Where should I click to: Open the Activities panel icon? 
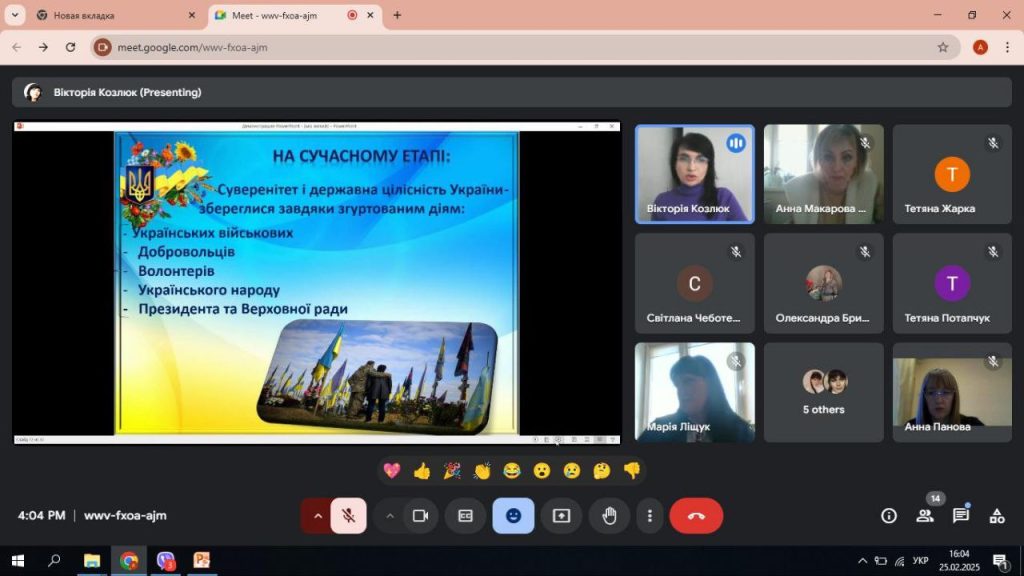997,516
